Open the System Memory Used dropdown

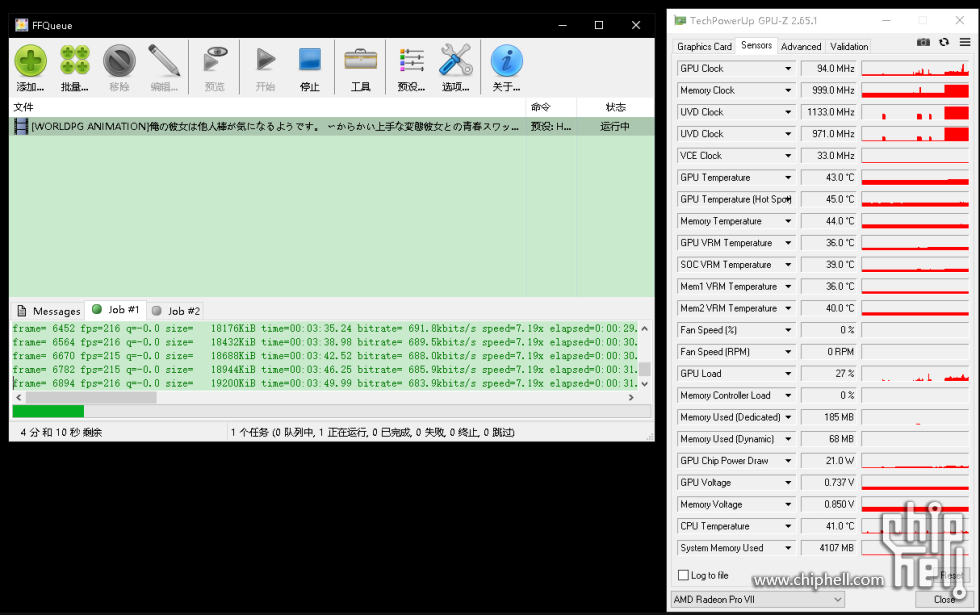tap(788, 548)
